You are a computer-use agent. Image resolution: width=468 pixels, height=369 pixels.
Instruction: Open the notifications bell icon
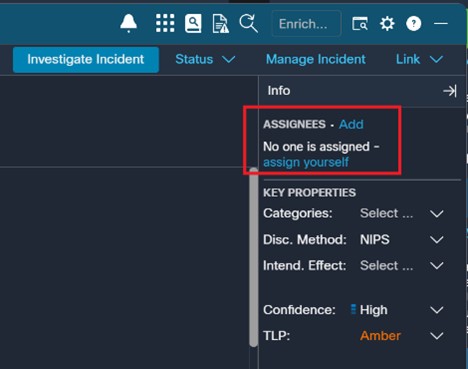pyautogui.click(x=128, y=23)
